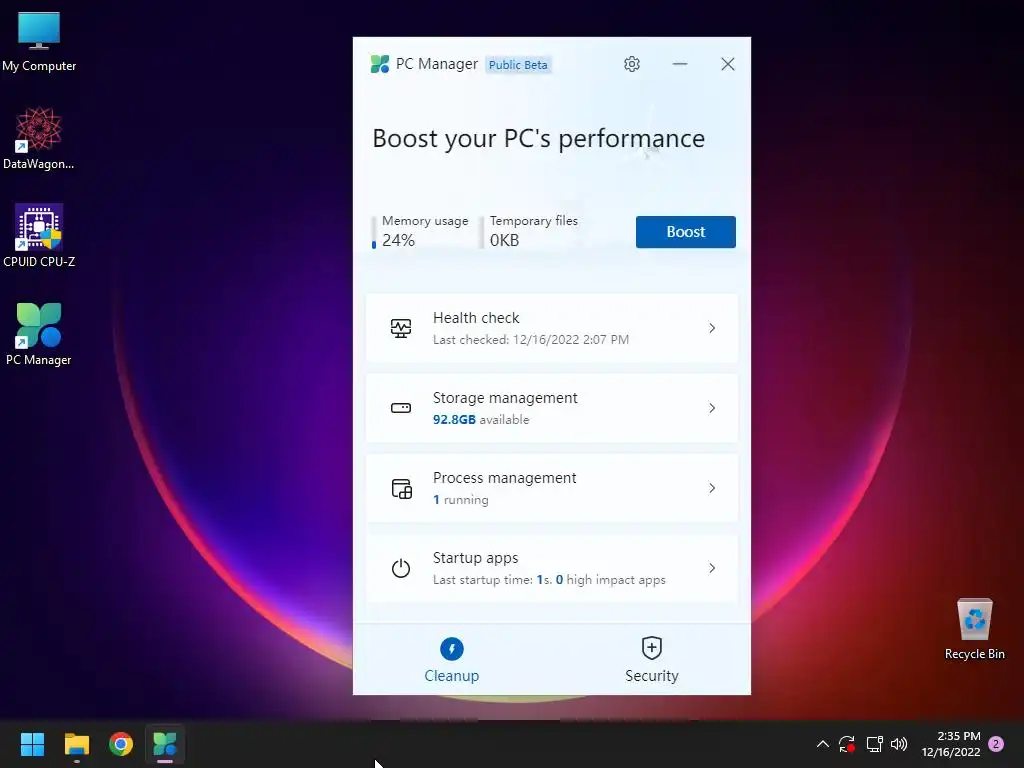Click PC Manager taskbar icon

(165, 744)
